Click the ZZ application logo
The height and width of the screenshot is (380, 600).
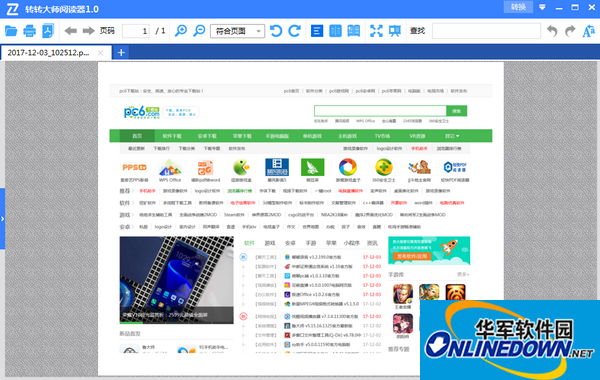[x=13, y=9]
